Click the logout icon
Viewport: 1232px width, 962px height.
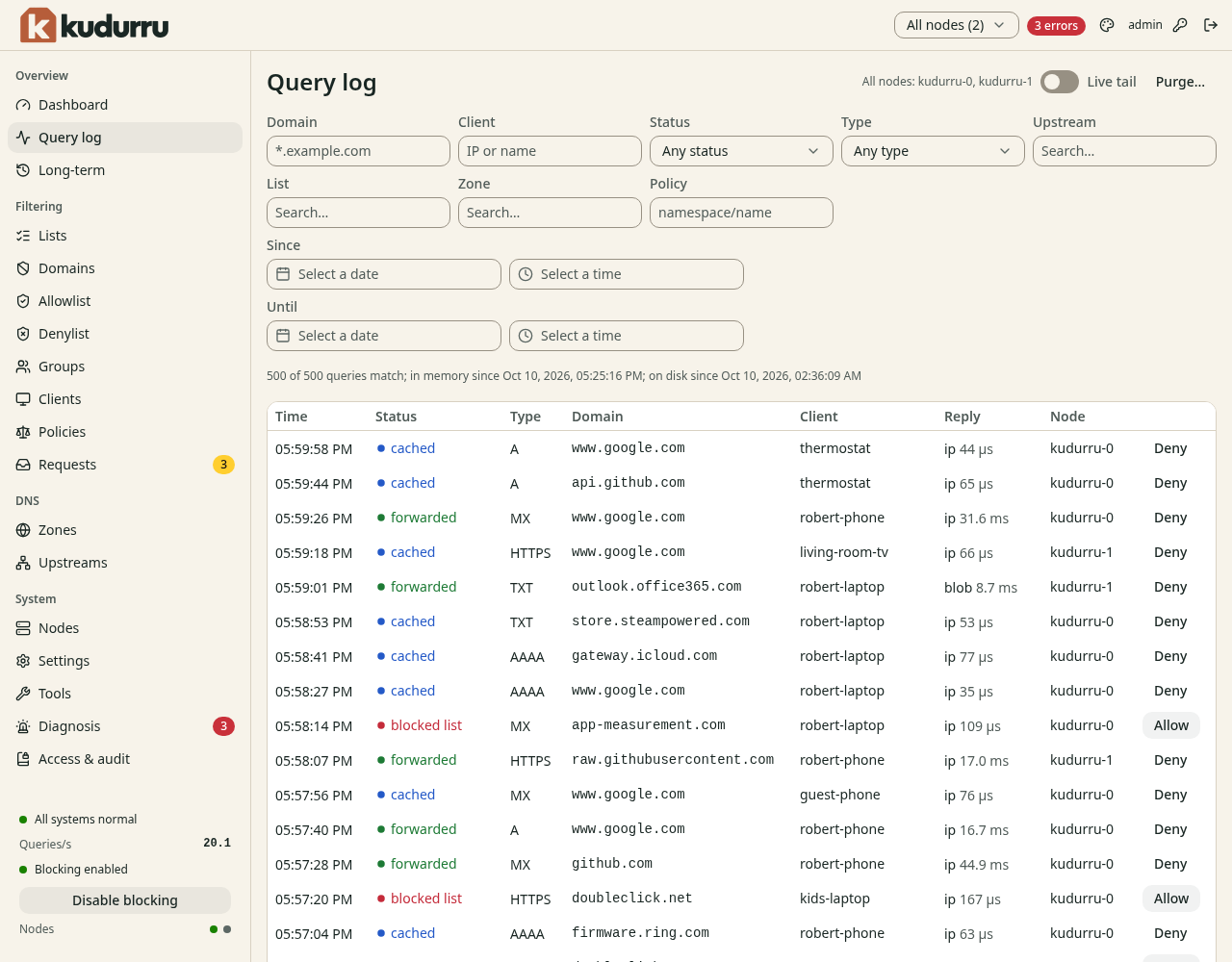1211,25
